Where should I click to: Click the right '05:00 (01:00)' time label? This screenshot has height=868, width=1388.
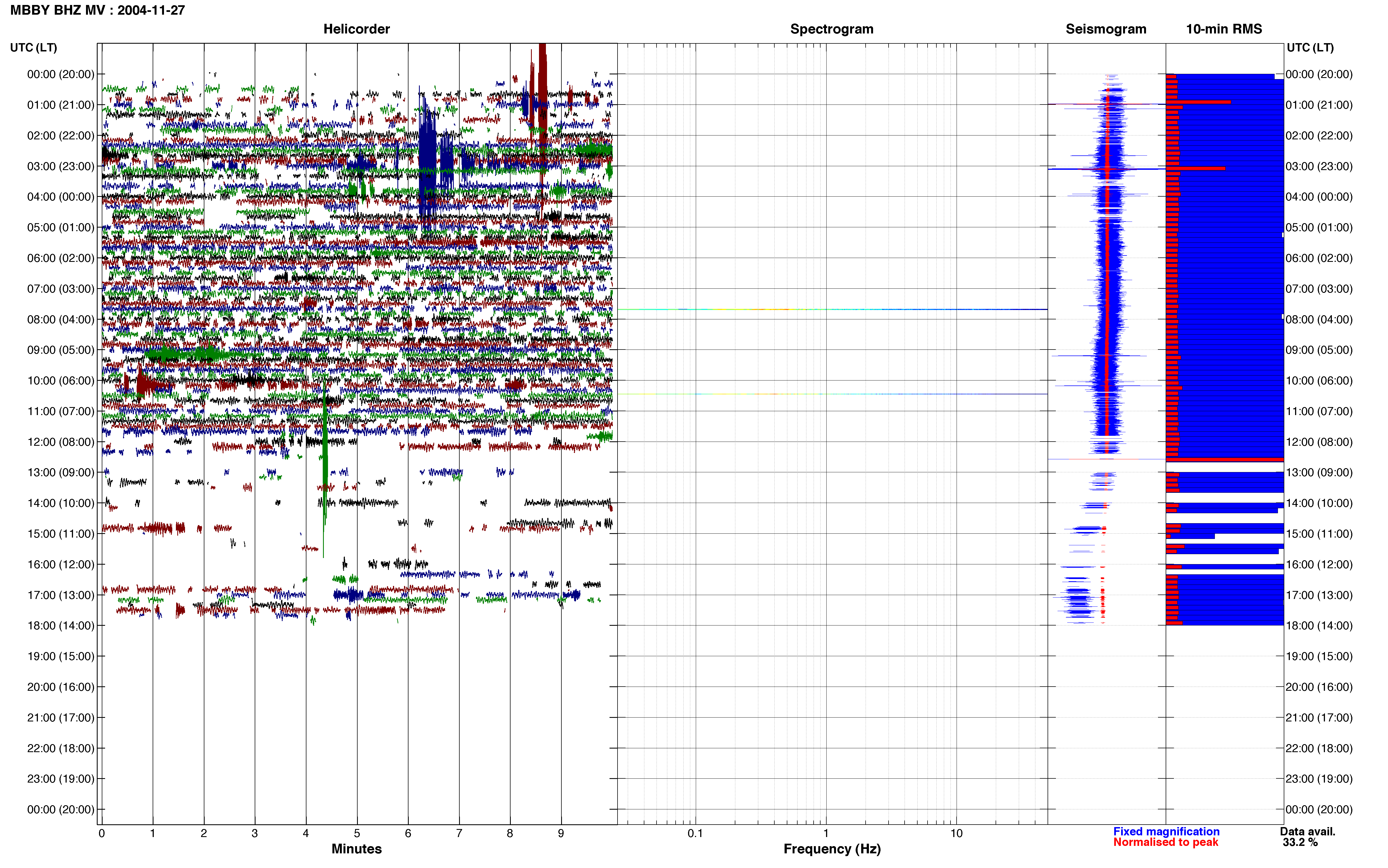click(1319, 228)
